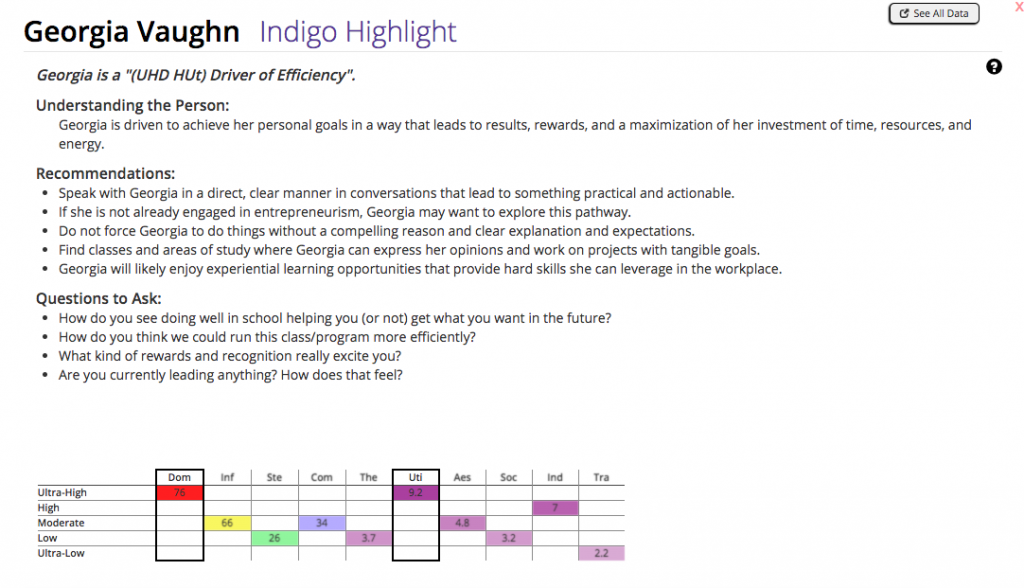Viewport: 1024px width, 588px height.
Task: Click the green 26 Steadiness score cell
Action: tap(273, 537)
